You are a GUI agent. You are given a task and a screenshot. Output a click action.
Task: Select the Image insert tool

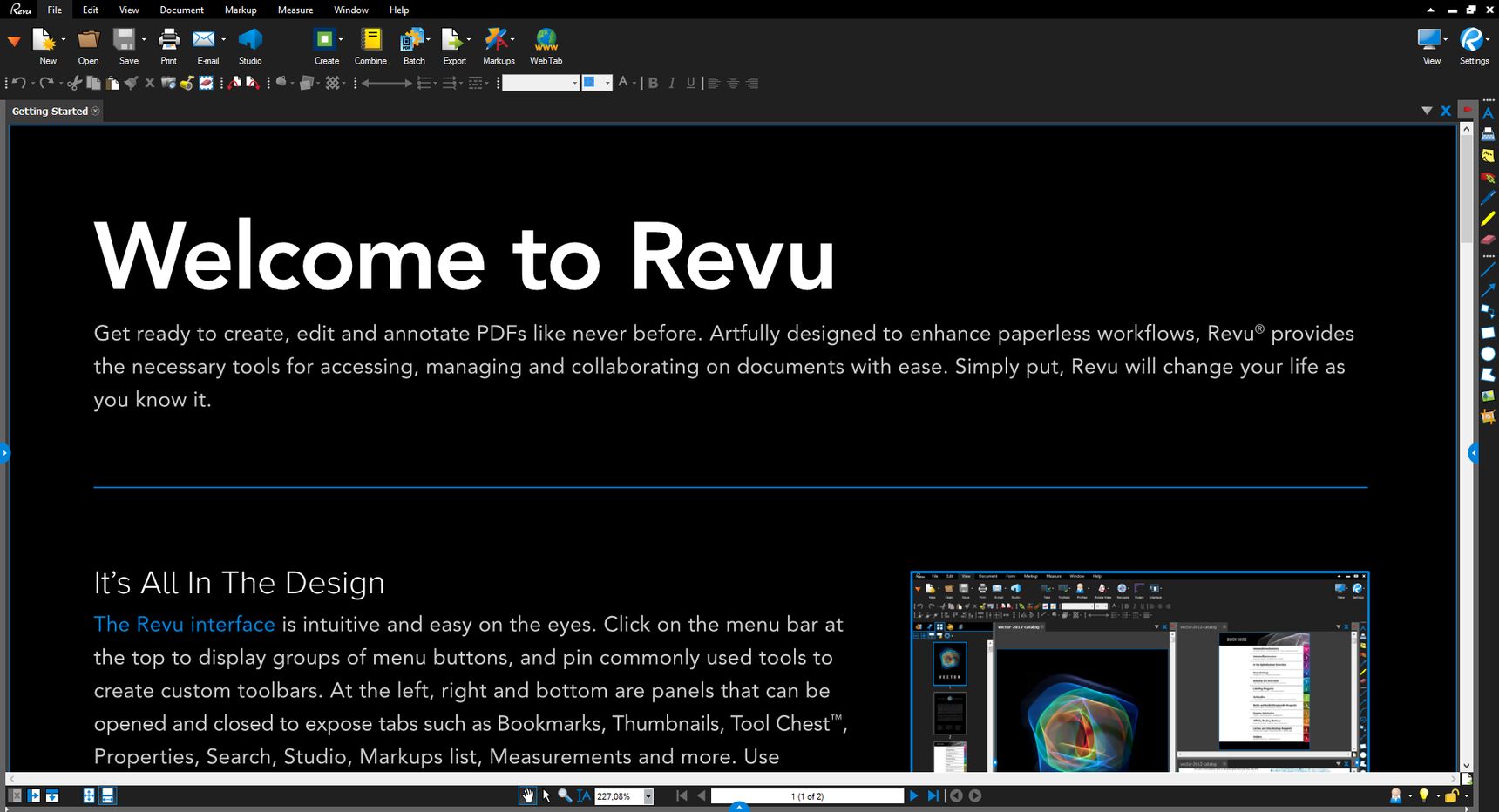[1488, 396]
